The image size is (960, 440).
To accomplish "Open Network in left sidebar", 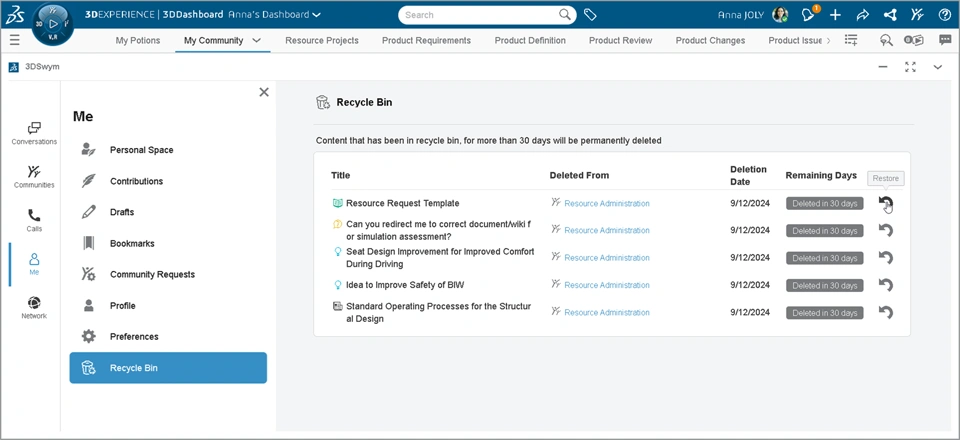I will click(34, 307).
